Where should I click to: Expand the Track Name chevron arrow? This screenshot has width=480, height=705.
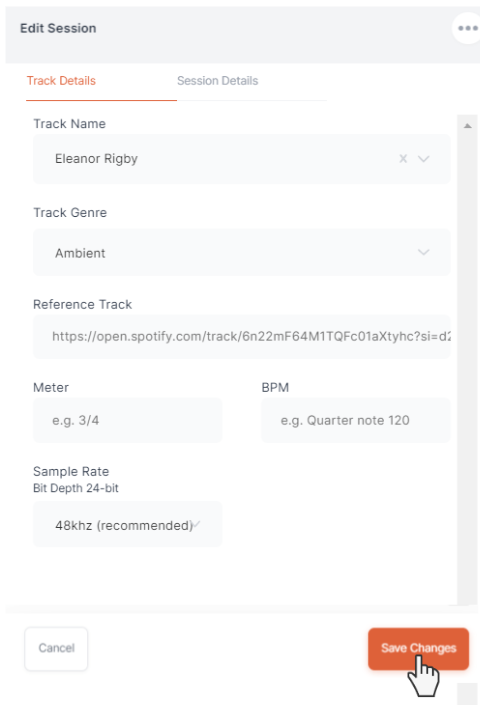pyautogui.click(x=424, y=159)
